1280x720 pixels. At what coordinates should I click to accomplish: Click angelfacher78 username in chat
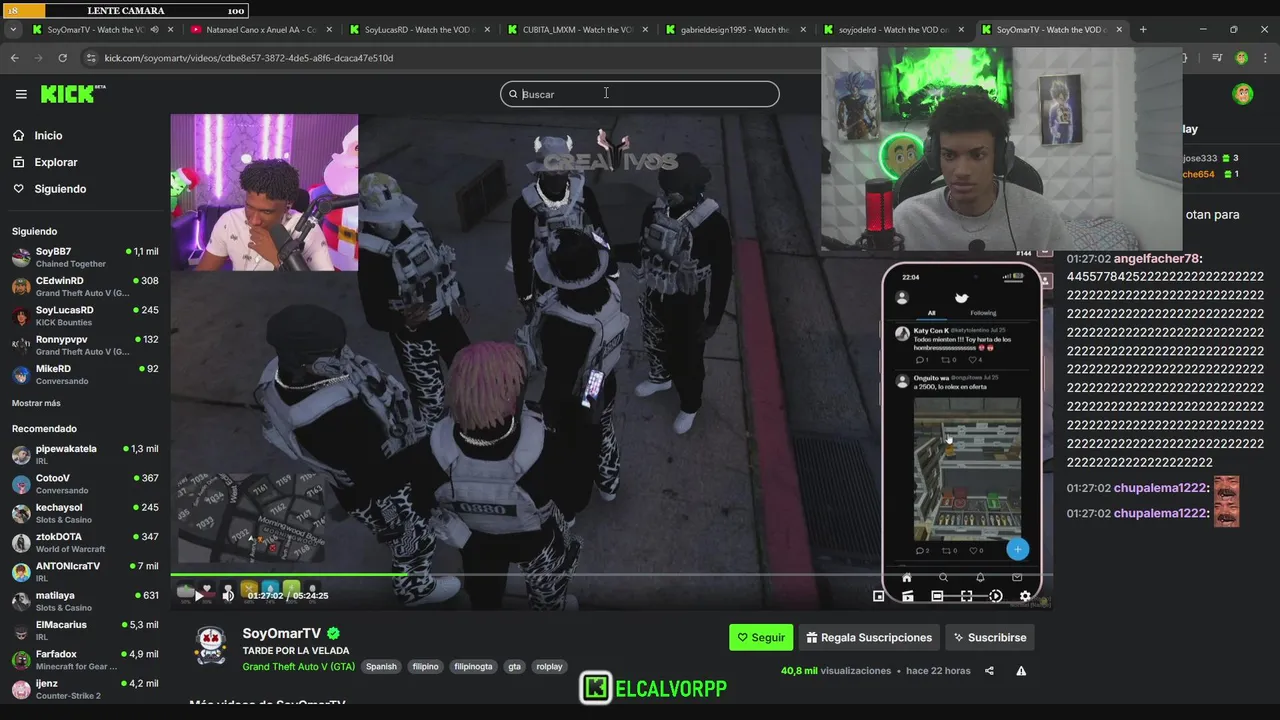coord(1156,259)
